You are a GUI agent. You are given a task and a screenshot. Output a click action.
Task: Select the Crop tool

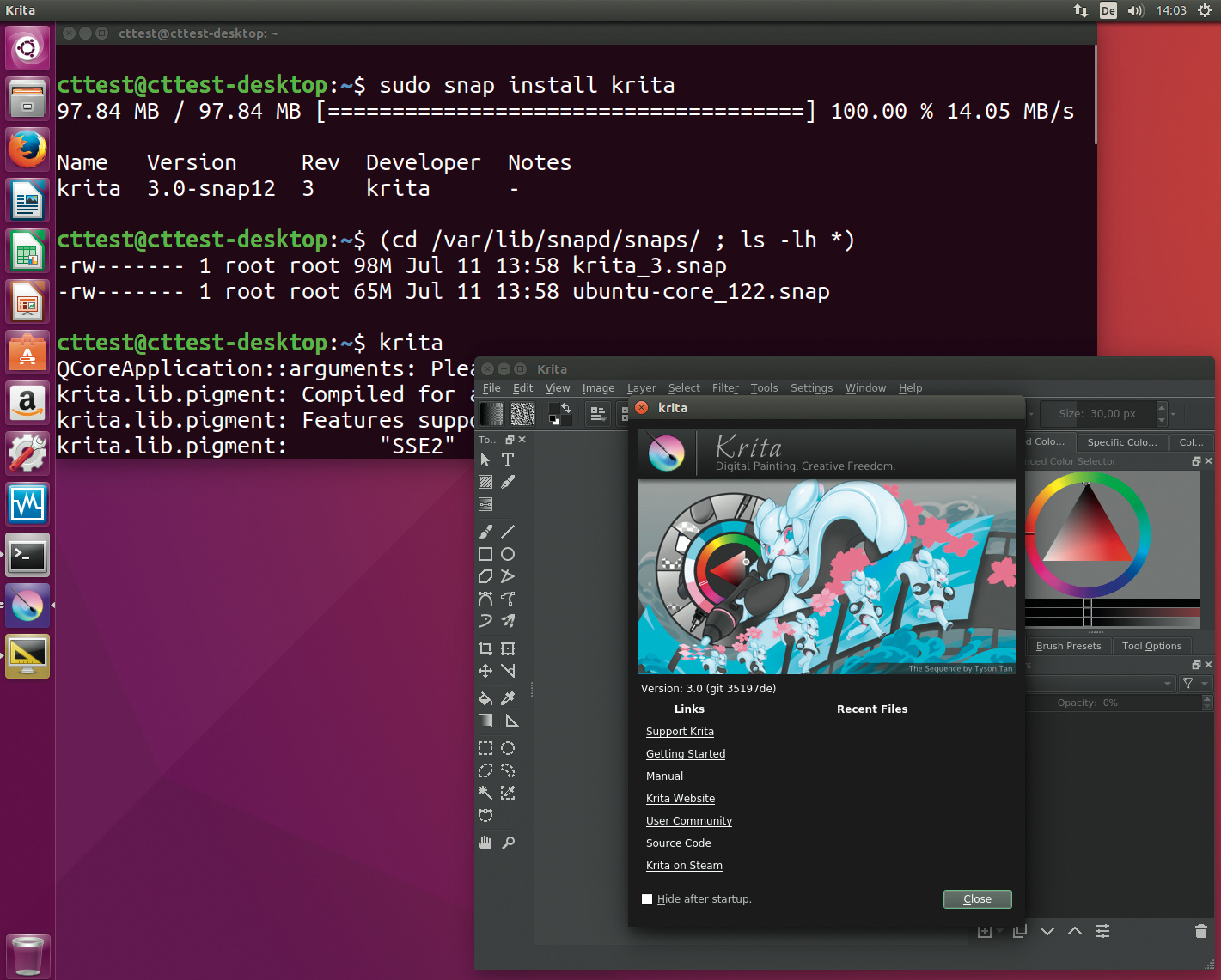(485, 648)
